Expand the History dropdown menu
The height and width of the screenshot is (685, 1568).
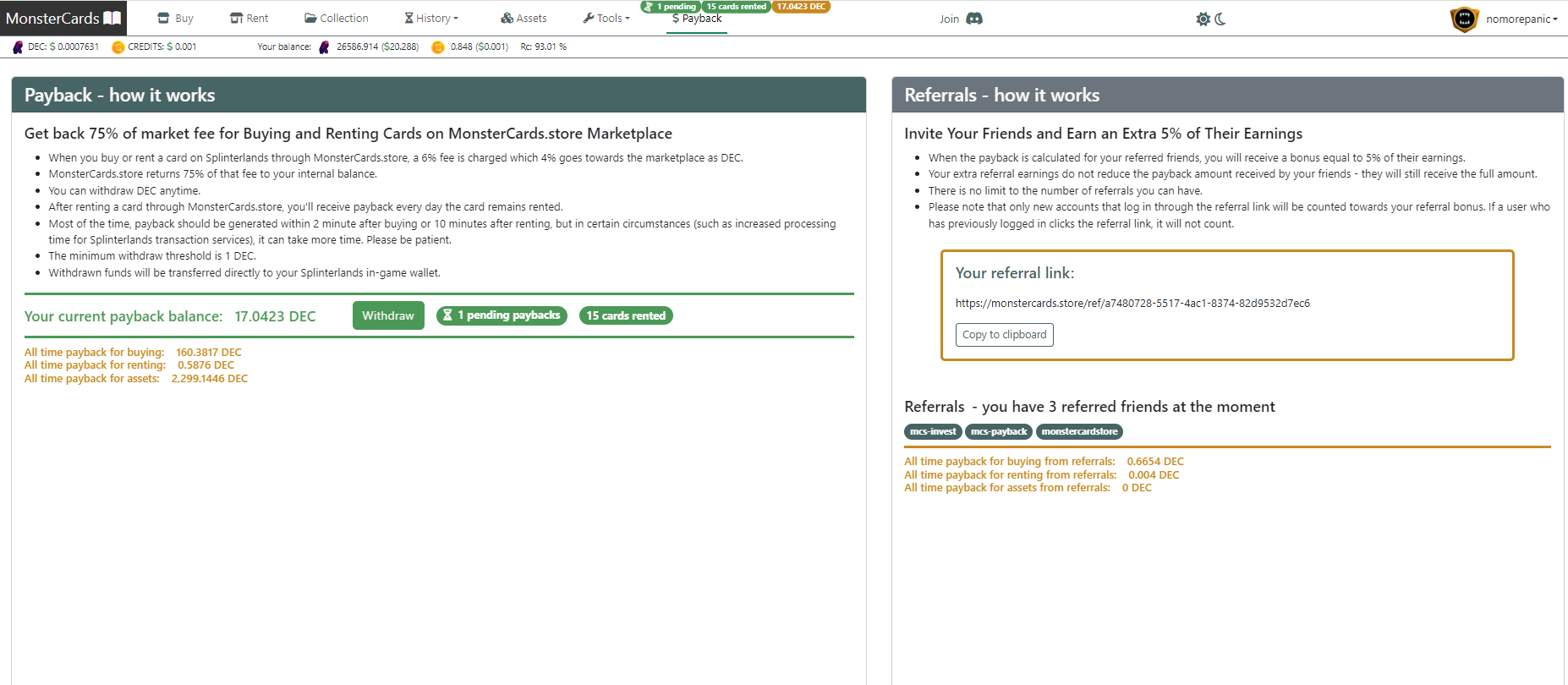click(x=431, y=18)
